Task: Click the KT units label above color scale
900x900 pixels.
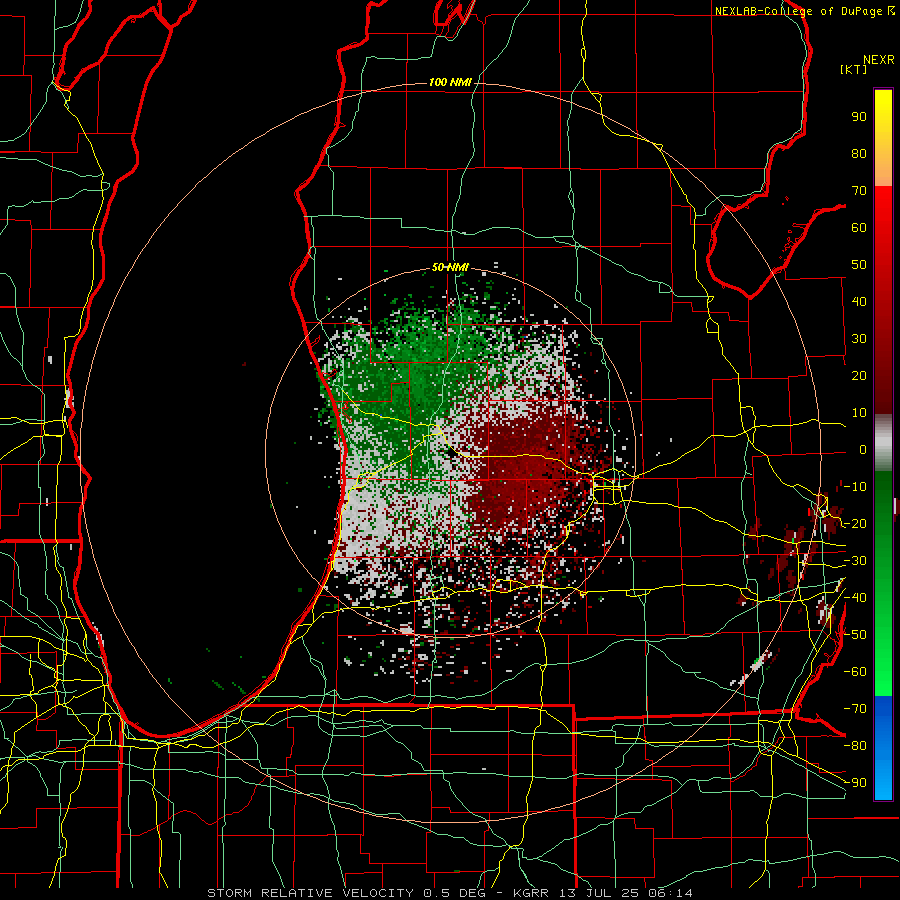Action: [x=854, y=69]
